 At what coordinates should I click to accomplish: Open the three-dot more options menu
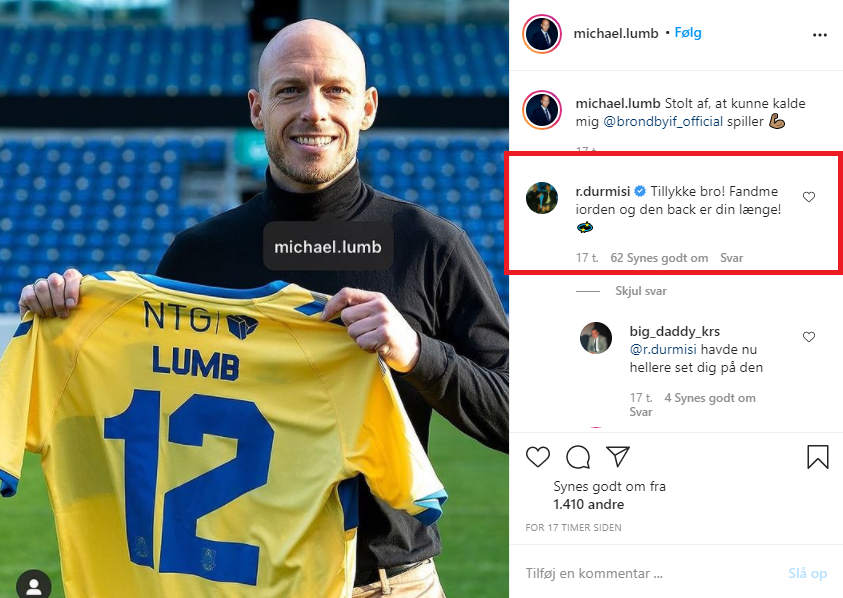click(x=819, y=35)
